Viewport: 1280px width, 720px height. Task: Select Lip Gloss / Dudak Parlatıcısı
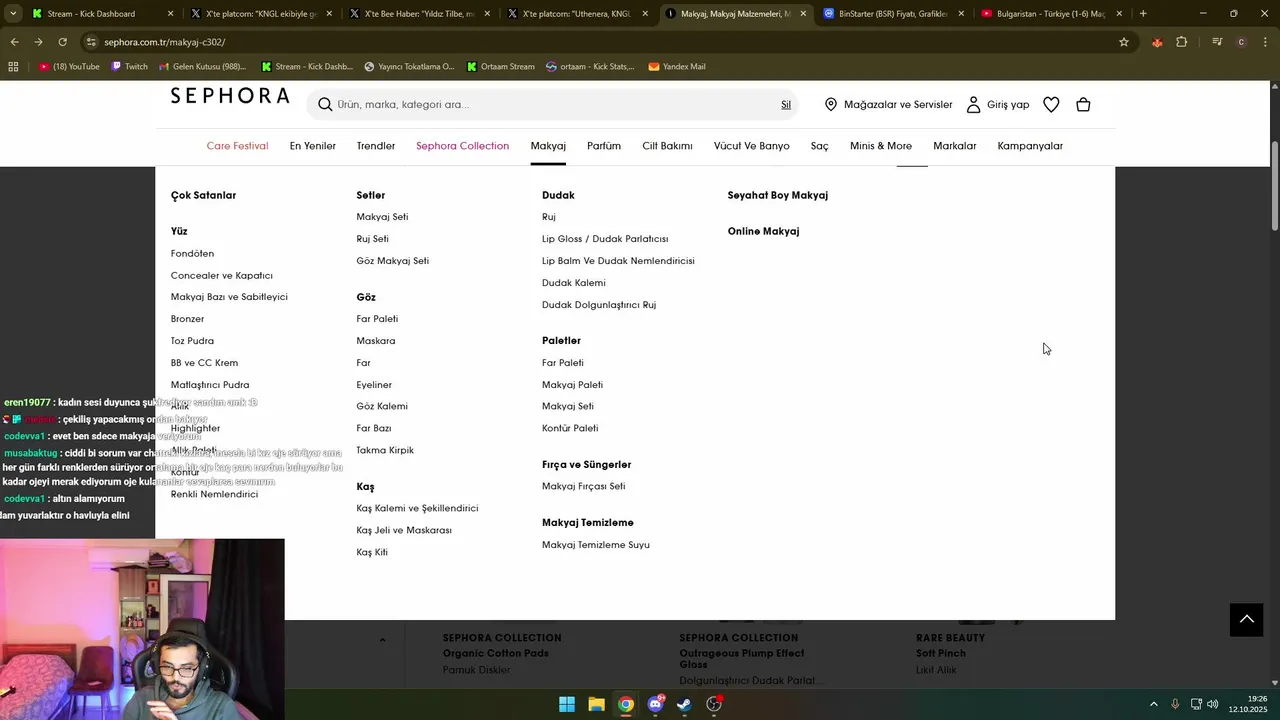point(605,239)
